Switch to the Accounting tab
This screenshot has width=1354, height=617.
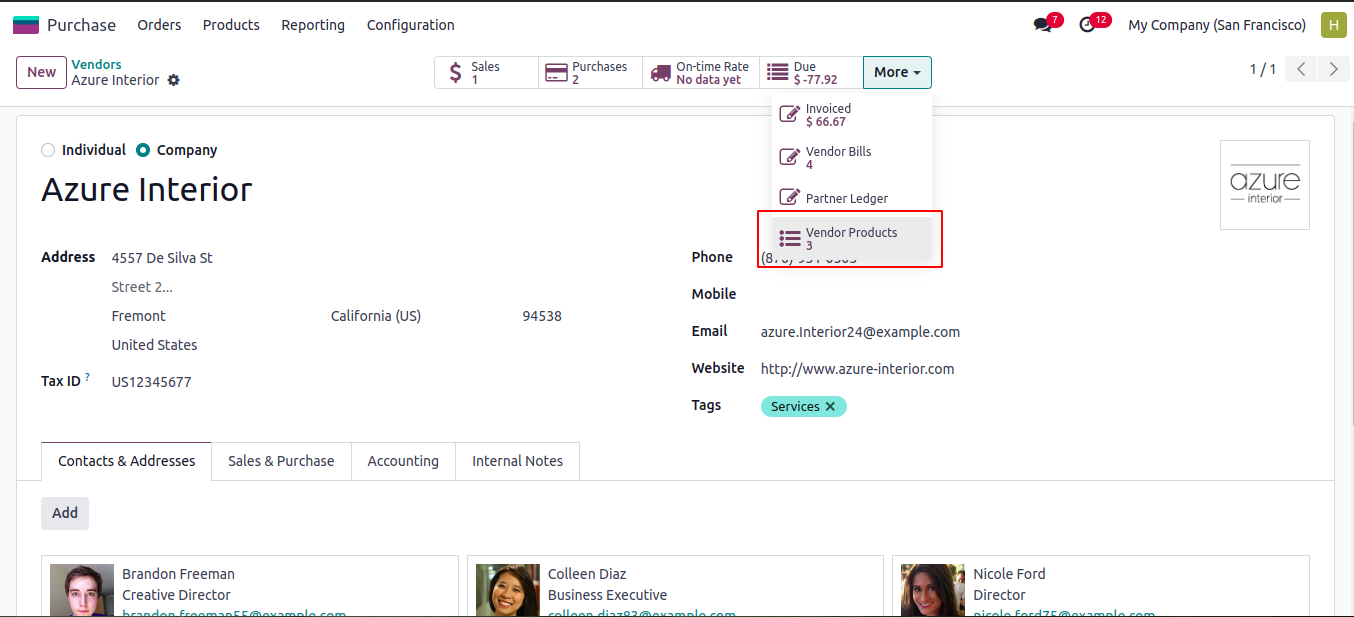403,461
